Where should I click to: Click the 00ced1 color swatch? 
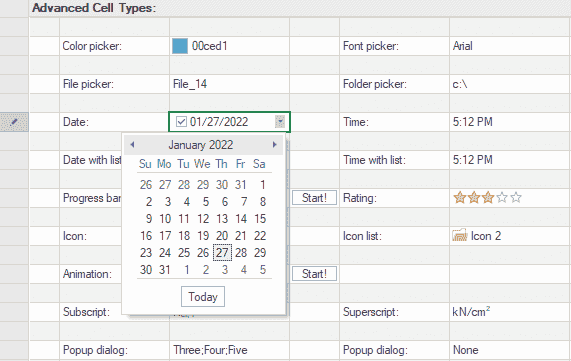pyautogui.click(x=180, y=46)
